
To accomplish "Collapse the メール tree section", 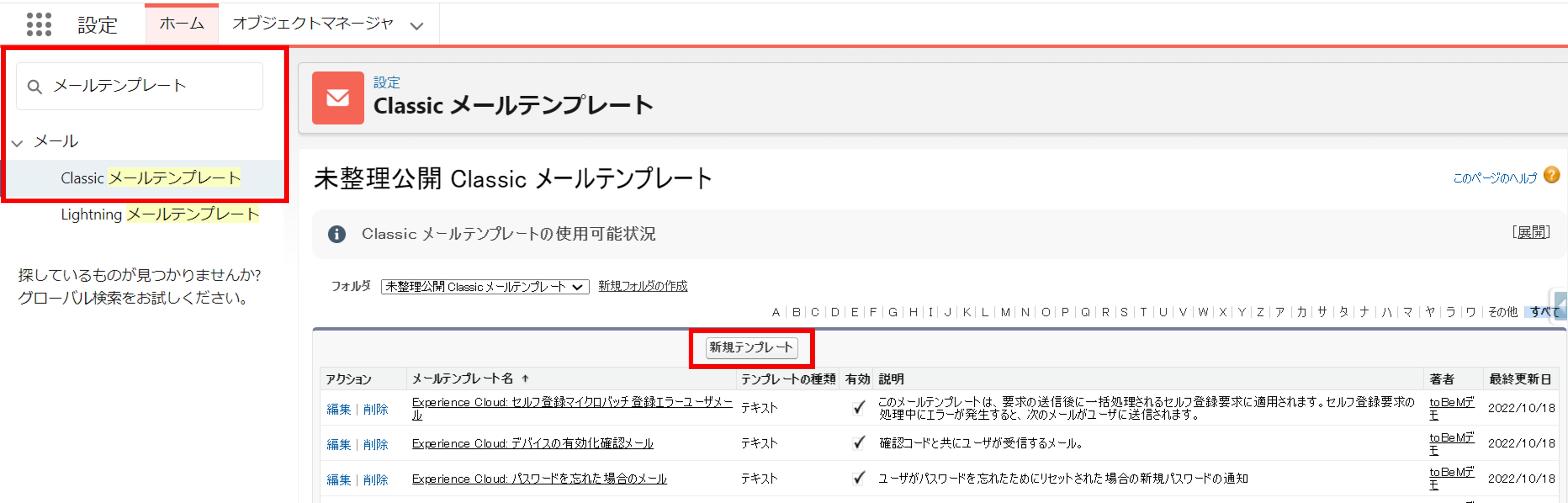I will tap(18, 143).
